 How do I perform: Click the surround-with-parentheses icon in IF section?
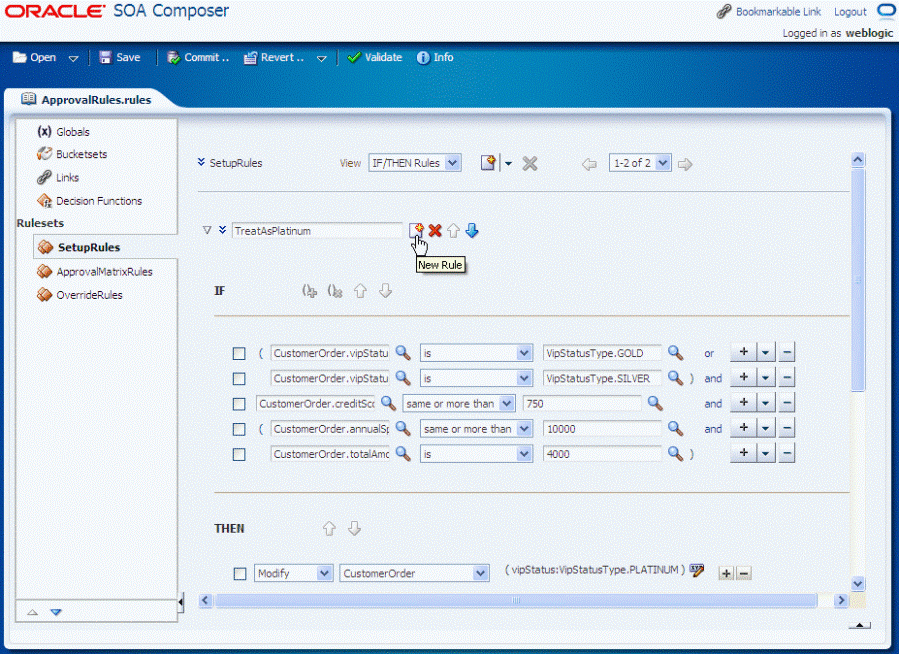pos(310,291)
